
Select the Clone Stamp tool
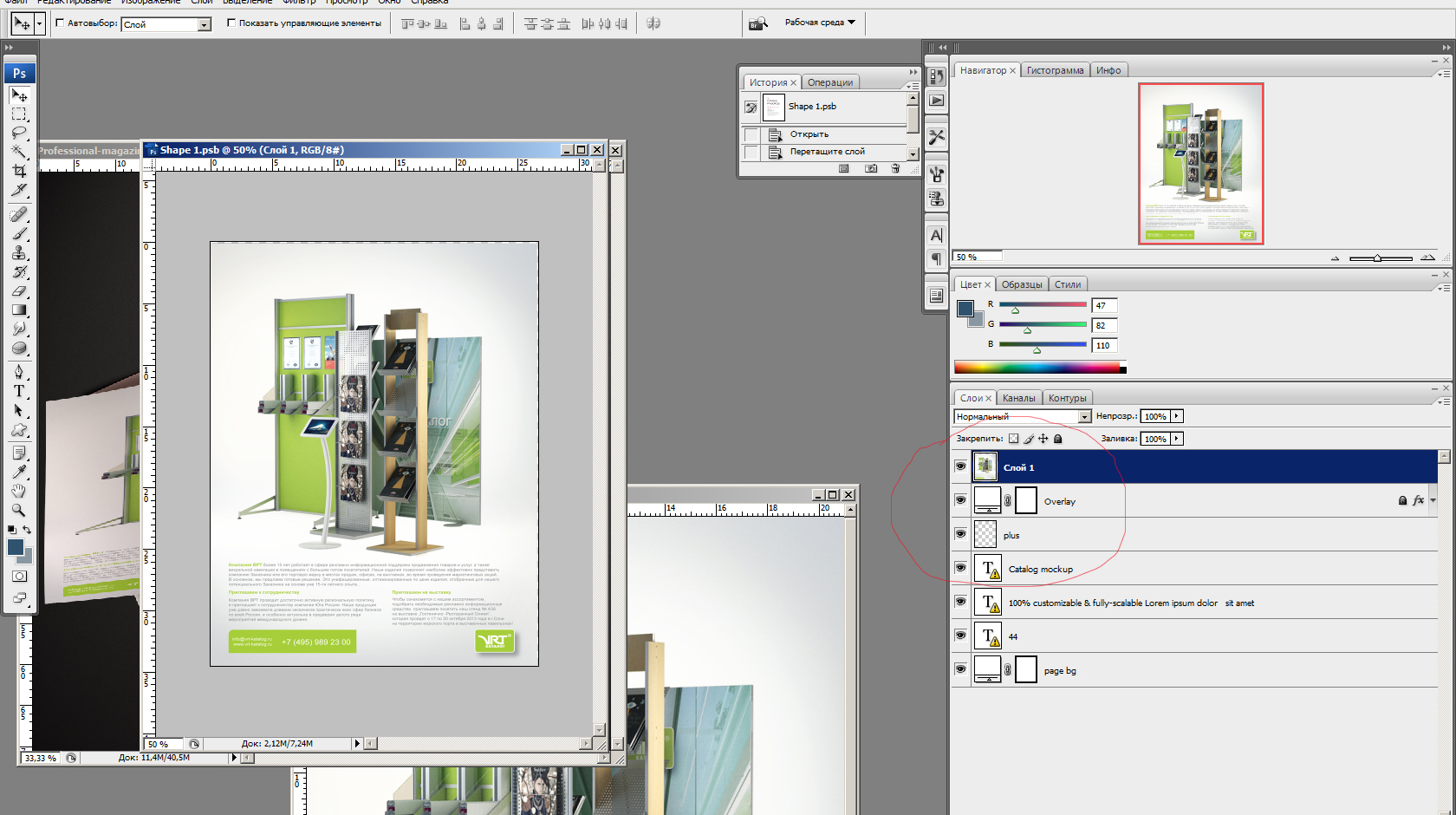19,252
